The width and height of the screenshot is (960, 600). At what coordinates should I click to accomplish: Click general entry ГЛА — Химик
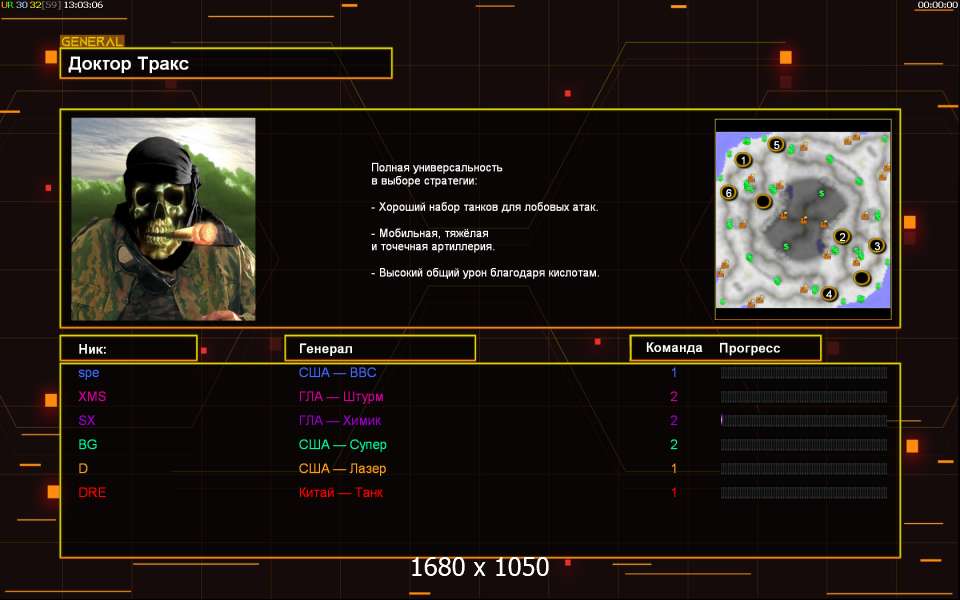(340, 421)
